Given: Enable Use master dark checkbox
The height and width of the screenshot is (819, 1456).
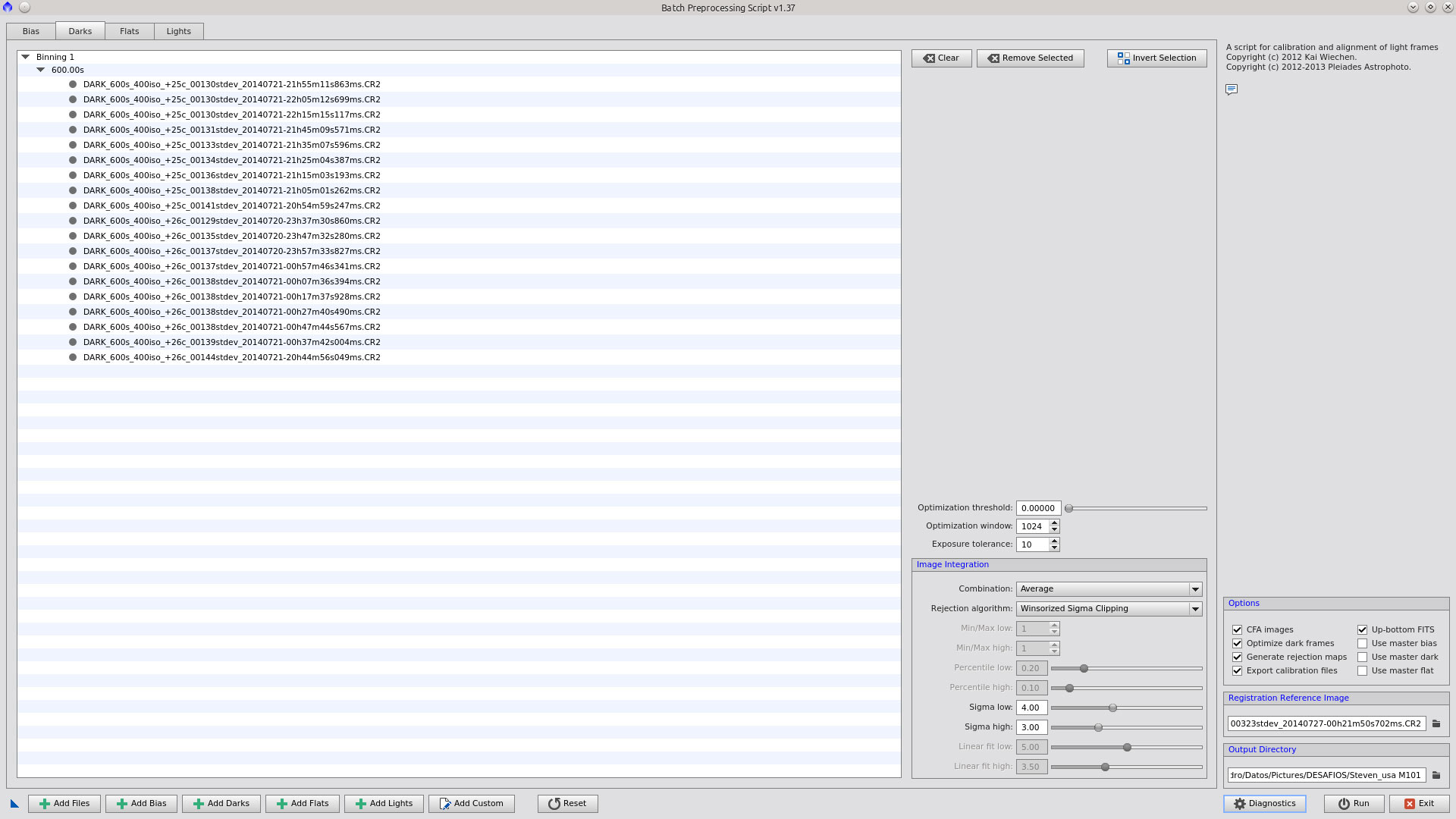Looking at the screenshot, I should pos(1363,657).
